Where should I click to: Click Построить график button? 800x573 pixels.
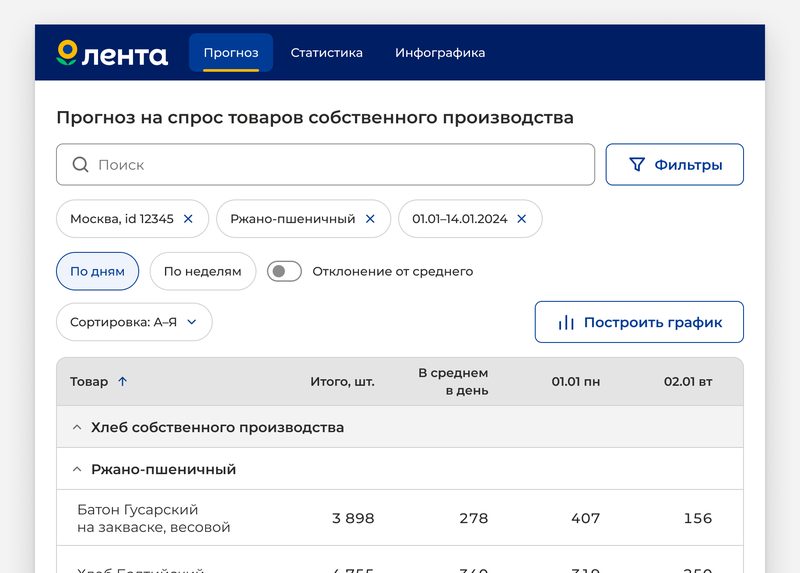tap(639, 322)
